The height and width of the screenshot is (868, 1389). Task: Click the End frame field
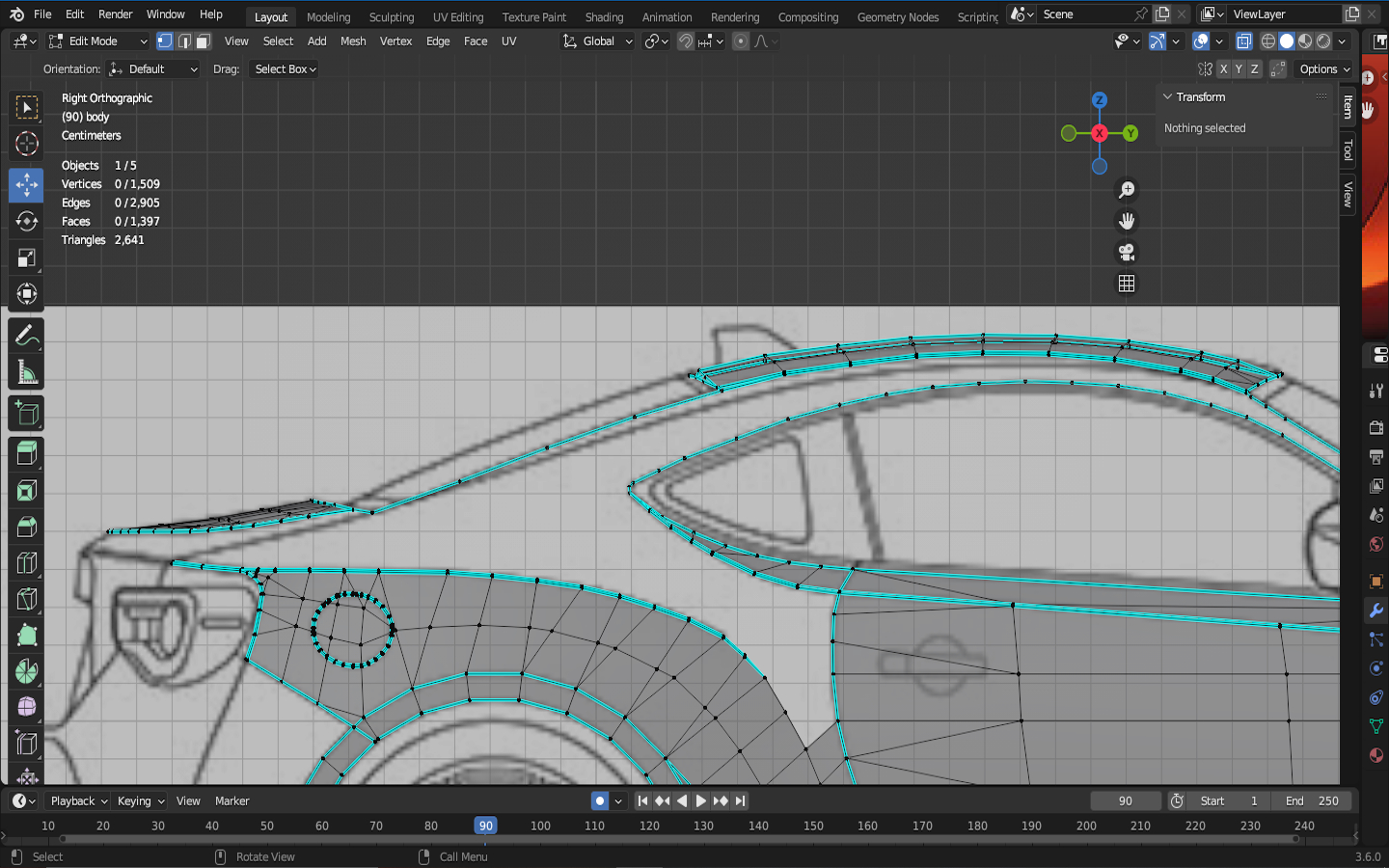[x=1311, y=800]
